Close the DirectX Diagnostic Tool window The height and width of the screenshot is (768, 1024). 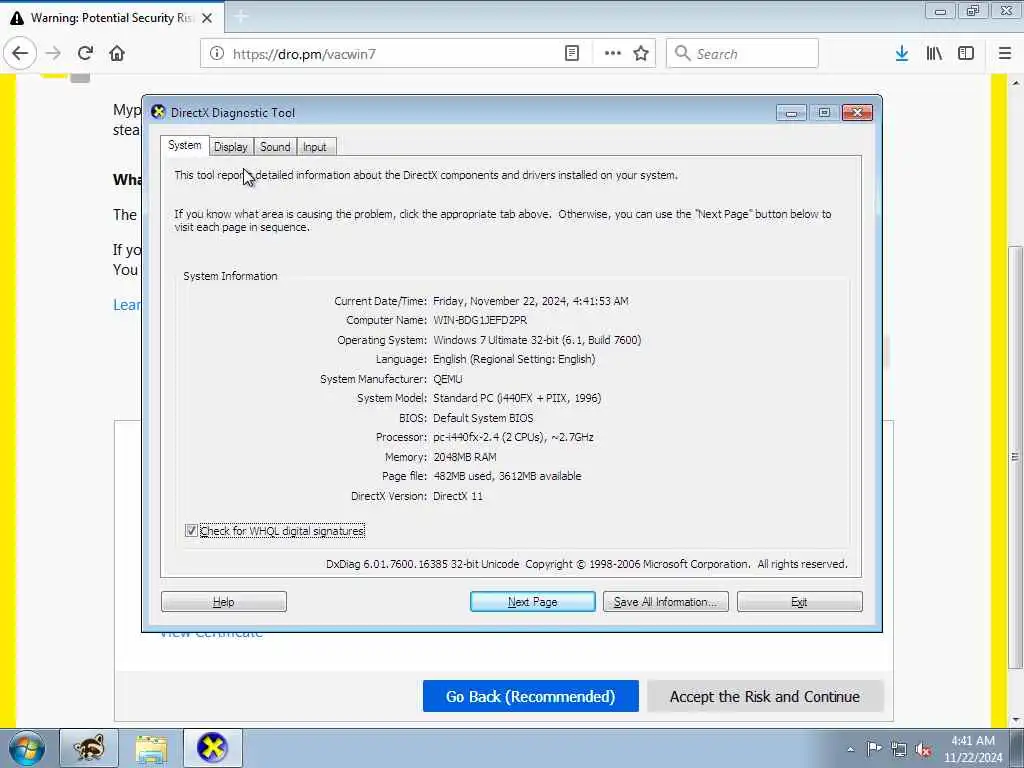coord(857,113)
